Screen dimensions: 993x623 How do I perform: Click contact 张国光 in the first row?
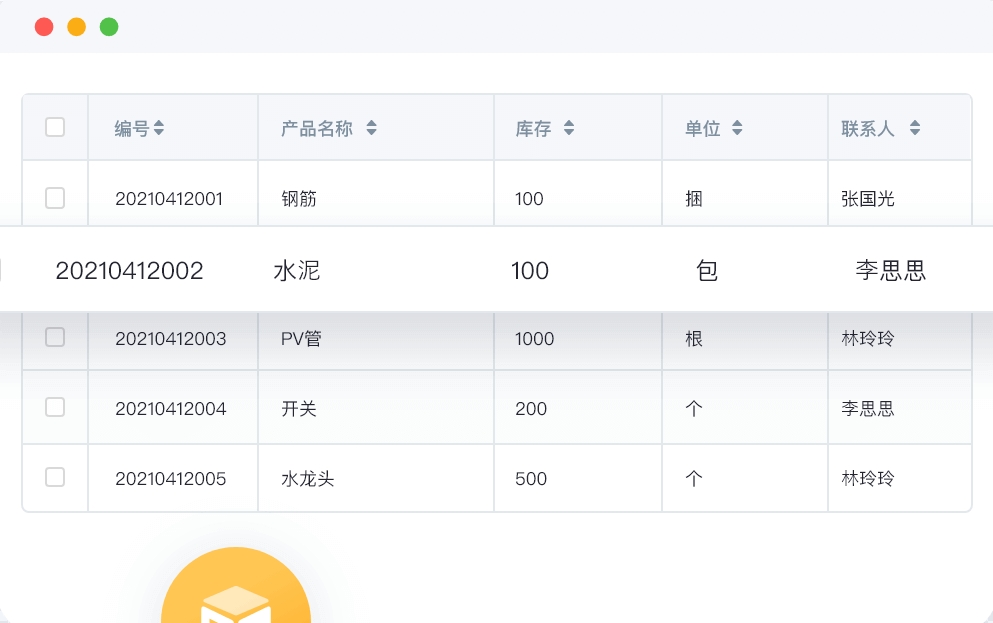point(868,199)
